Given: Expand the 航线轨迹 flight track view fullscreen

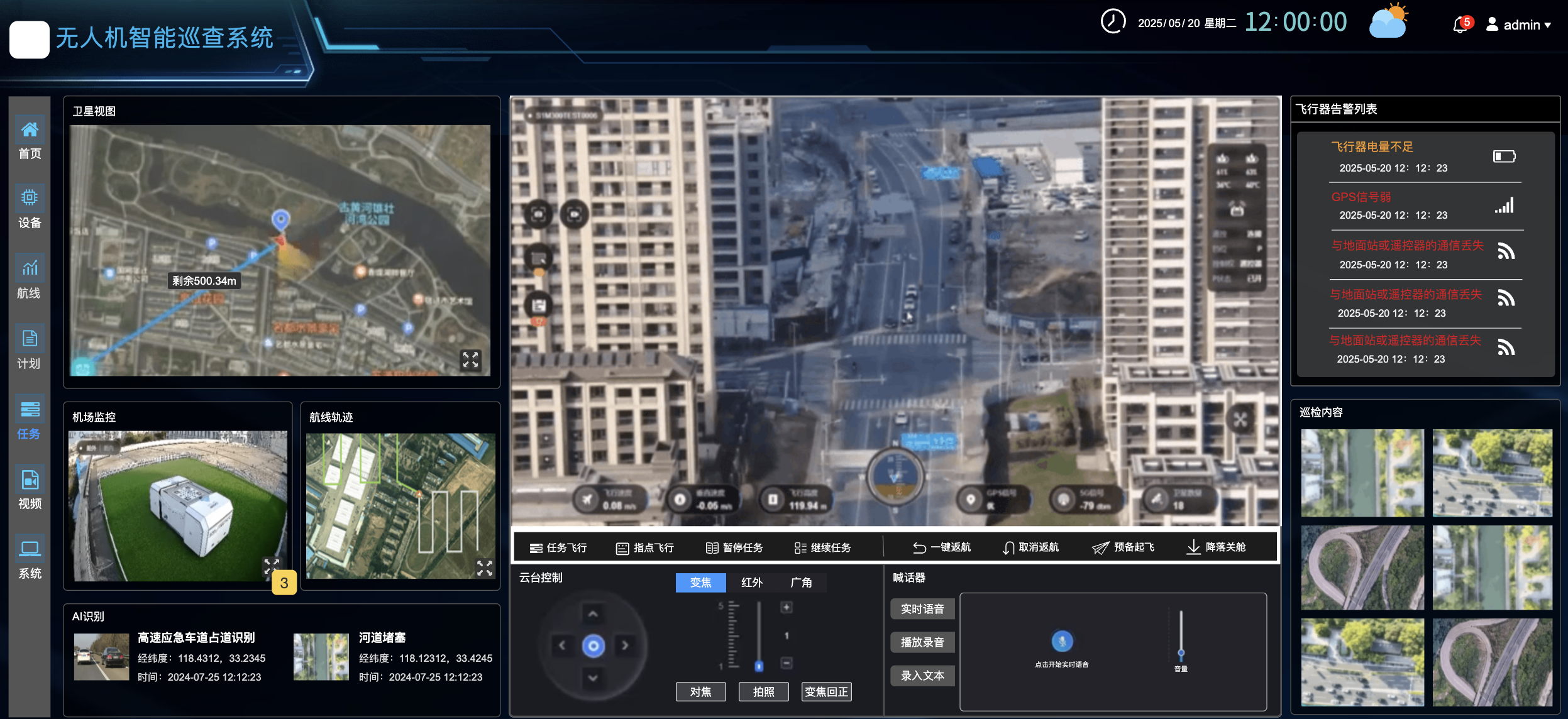Looking at the screenshot, I should (x=484, y=568).
